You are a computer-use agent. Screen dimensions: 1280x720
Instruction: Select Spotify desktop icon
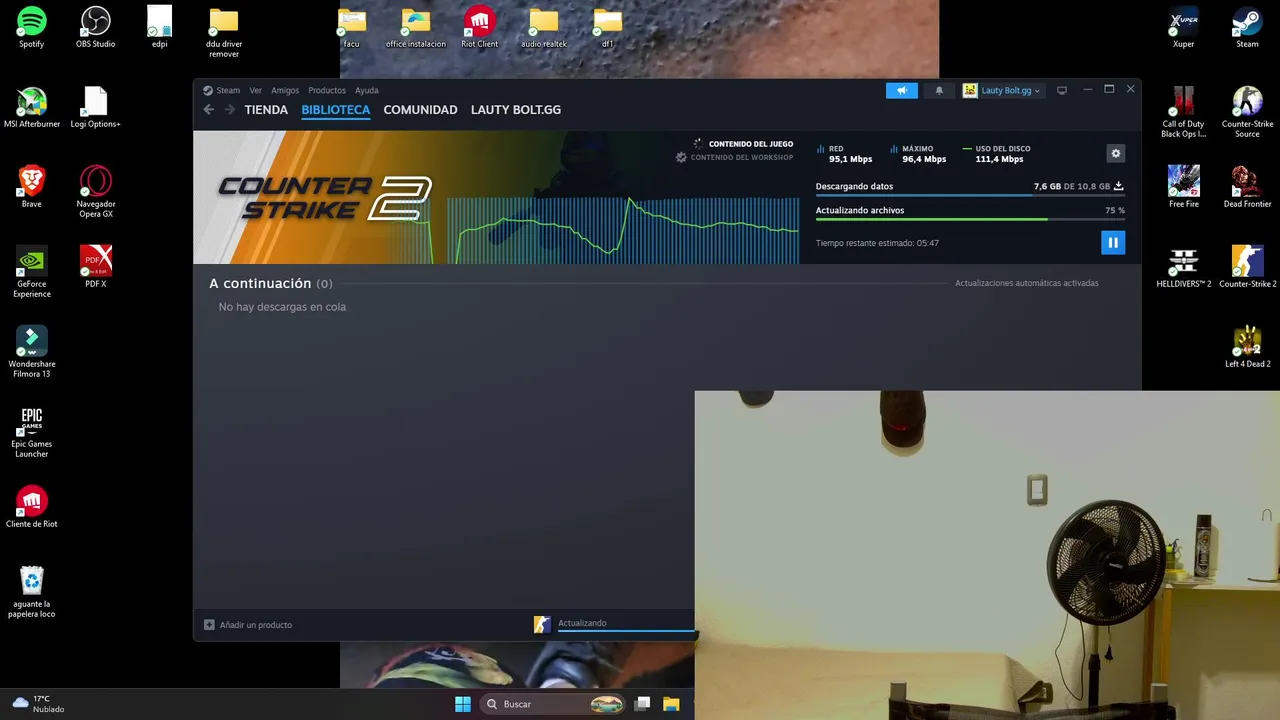coord(32,27)
